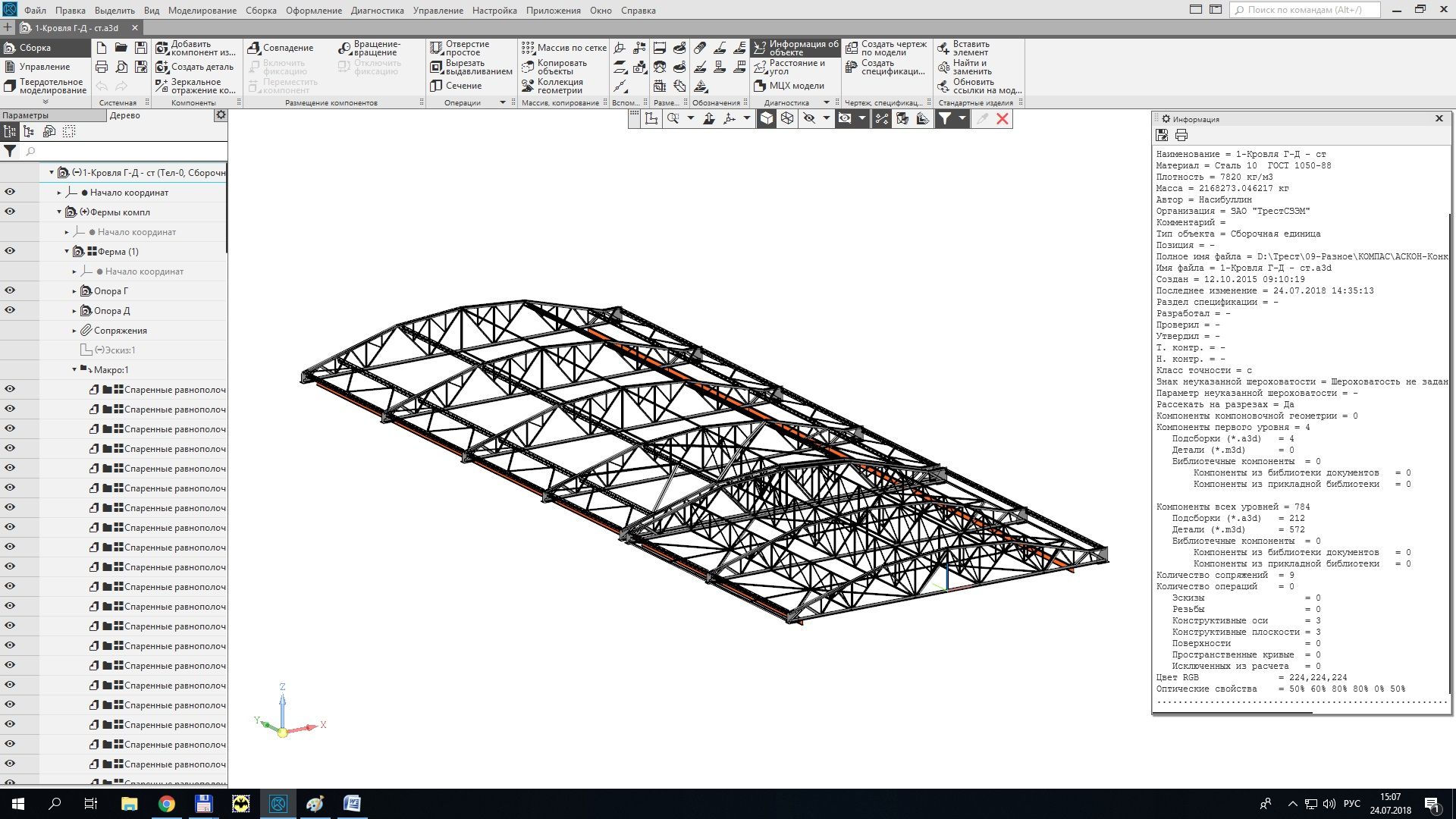The width and height of the screenshot is (1456, 819).
Task: Click the Массив по сетке tool
Action: (528, 48)
